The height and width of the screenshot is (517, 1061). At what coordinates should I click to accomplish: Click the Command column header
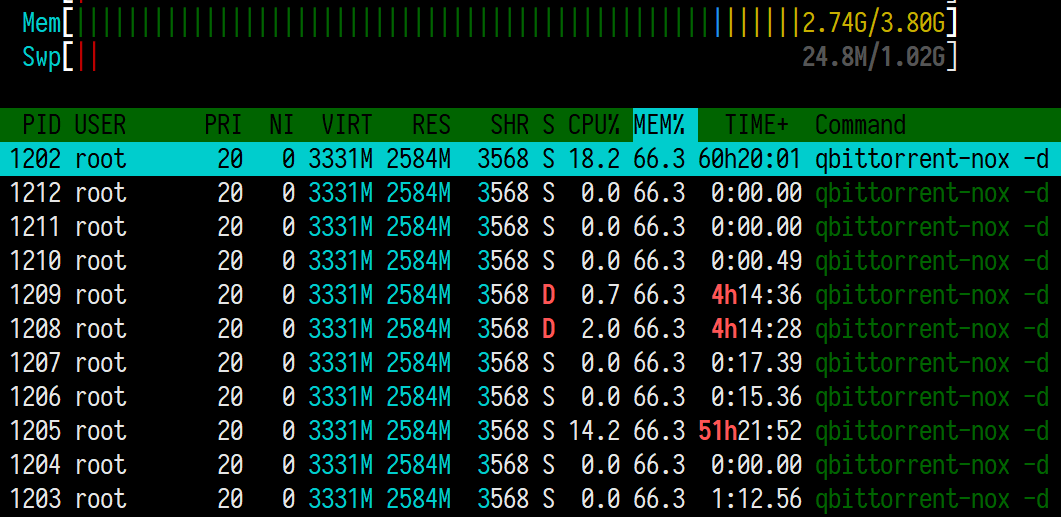[x=860, y=125]
